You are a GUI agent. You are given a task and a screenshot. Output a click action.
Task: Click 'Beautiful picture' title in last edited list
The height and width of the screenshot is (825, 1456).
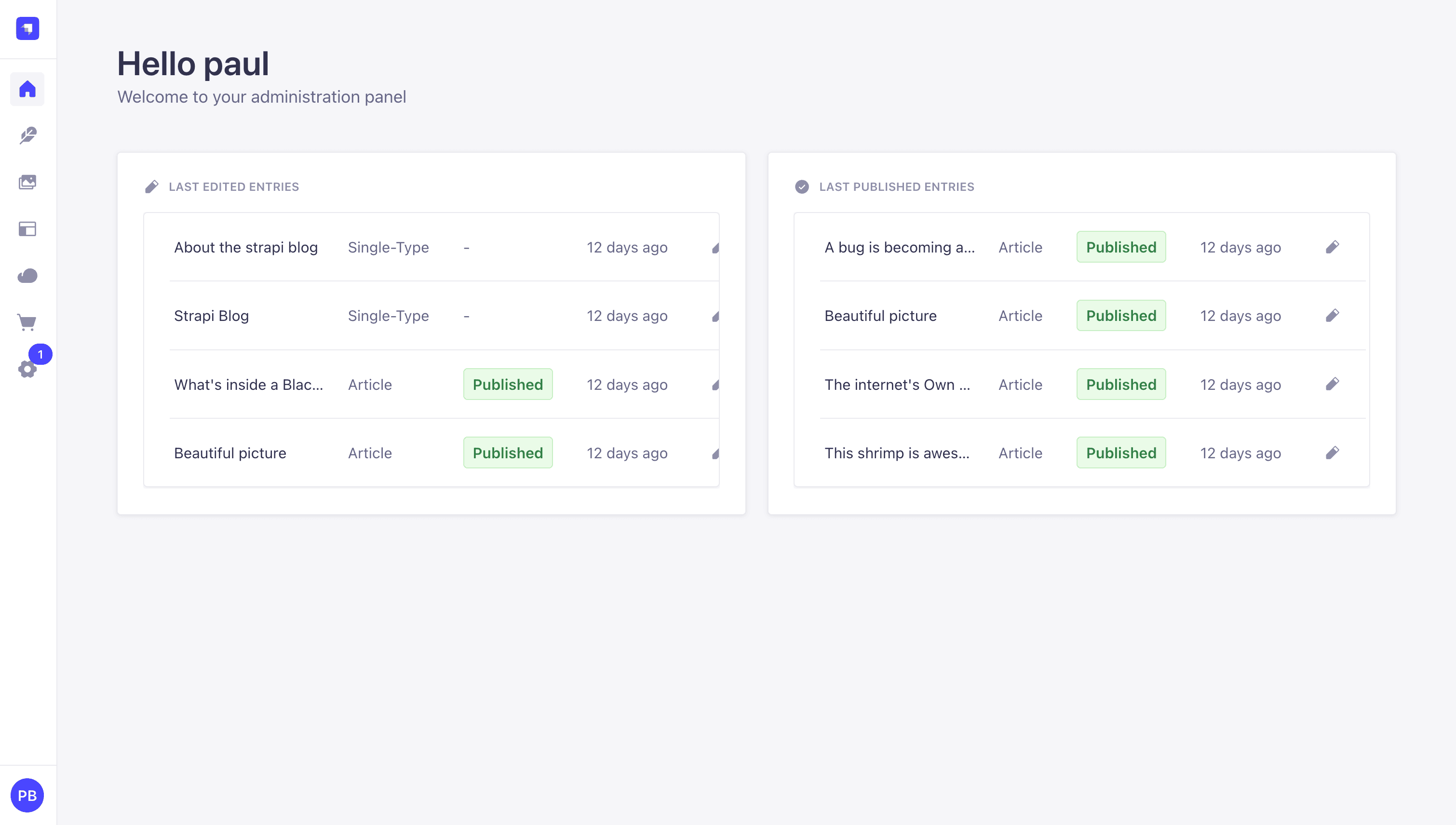(x=230, y=453)
